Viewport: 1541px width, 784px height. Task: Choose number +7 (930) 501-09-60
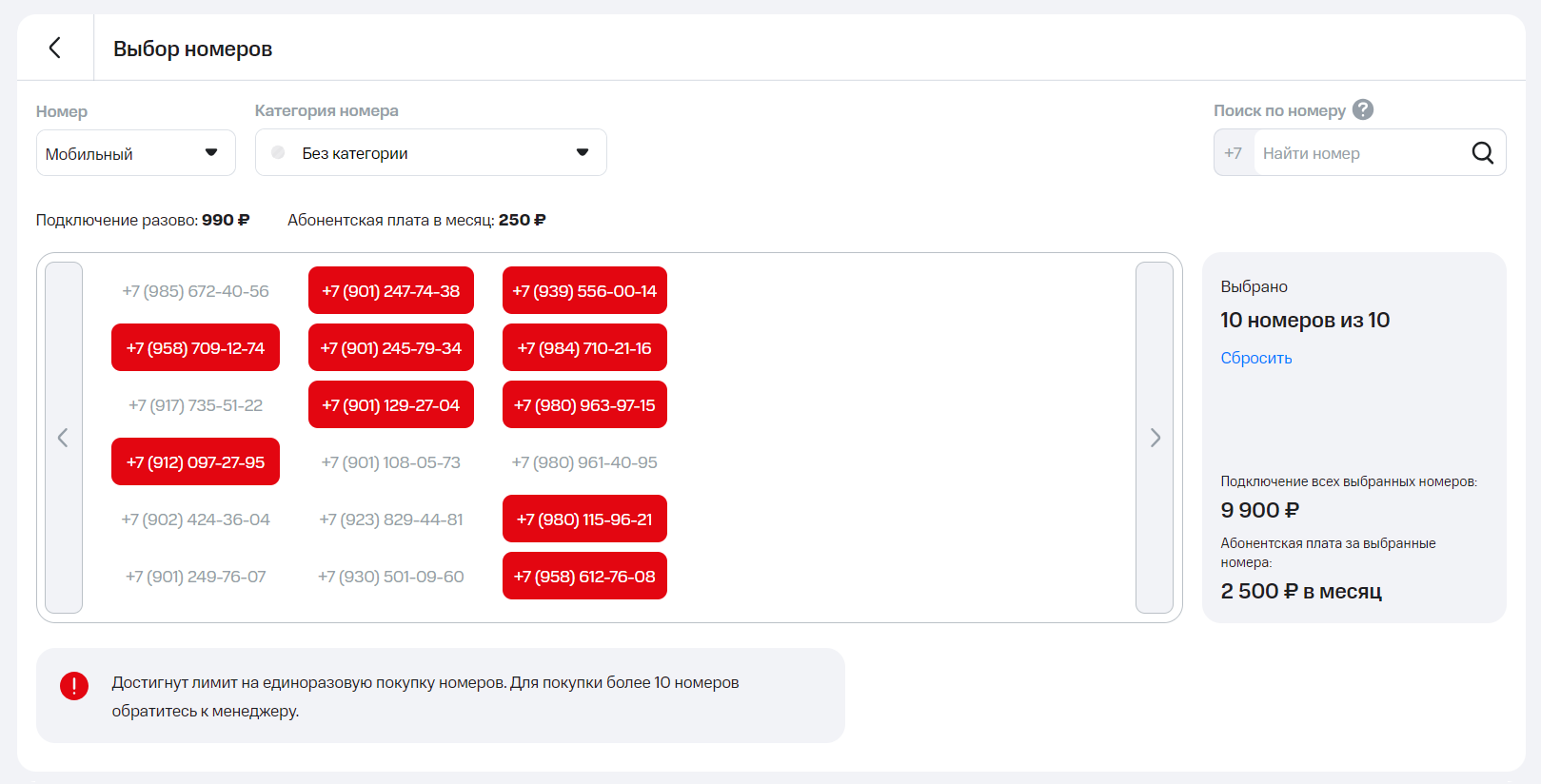pos(390,577)
